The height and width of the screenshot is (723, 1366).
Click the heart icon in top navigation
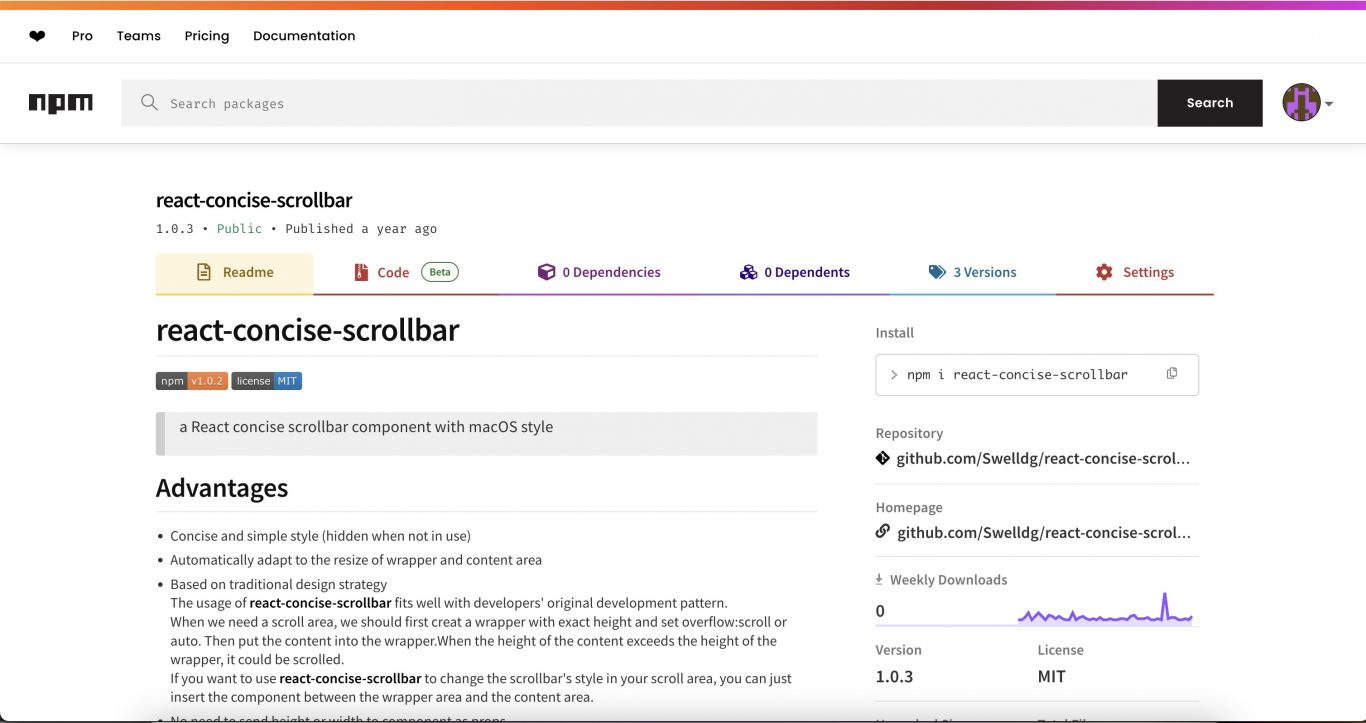(x=37, y=36)
